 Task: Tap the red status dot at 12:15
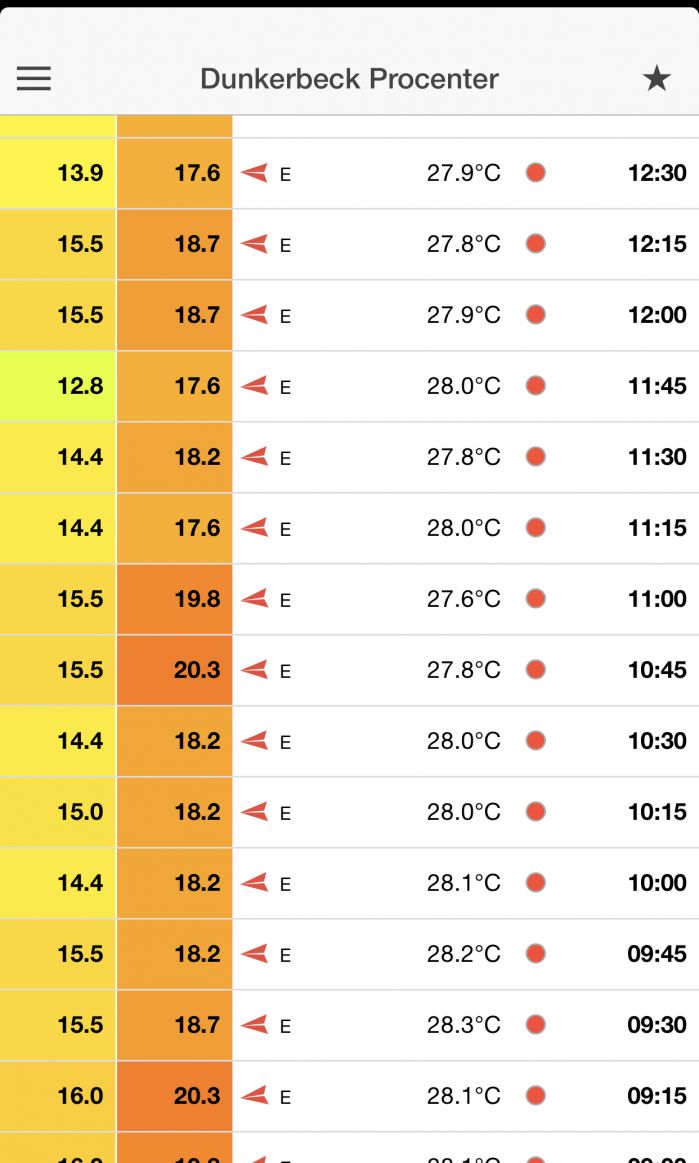[536, 244]
